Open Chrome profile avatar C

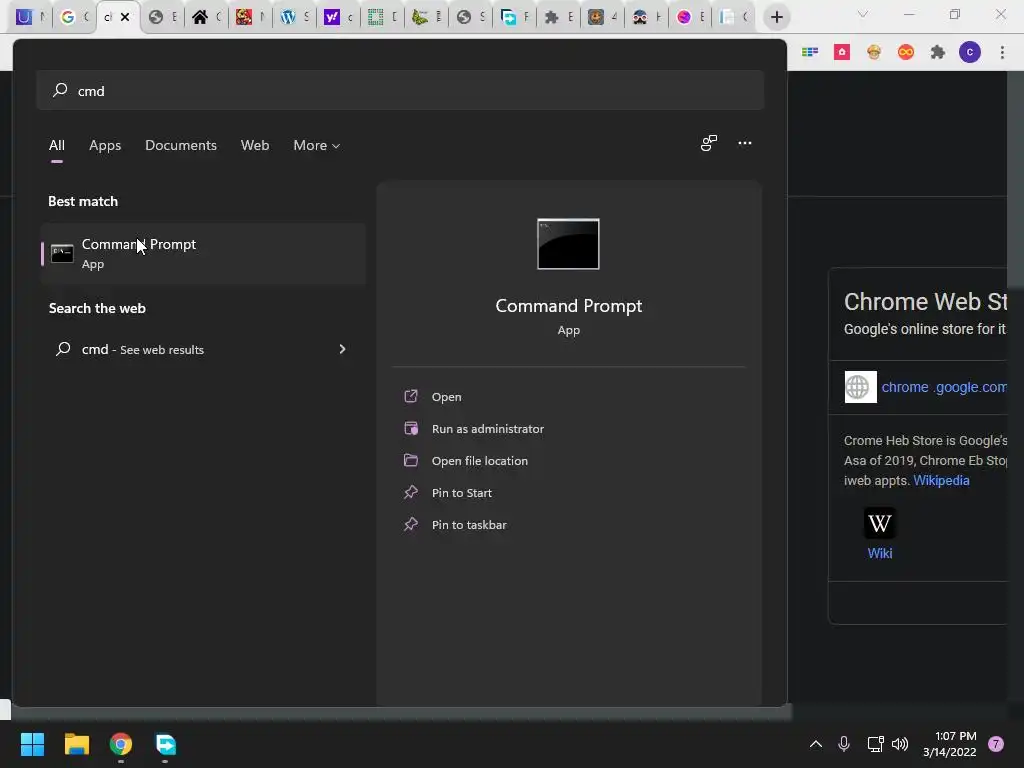(x=970, y=52)
